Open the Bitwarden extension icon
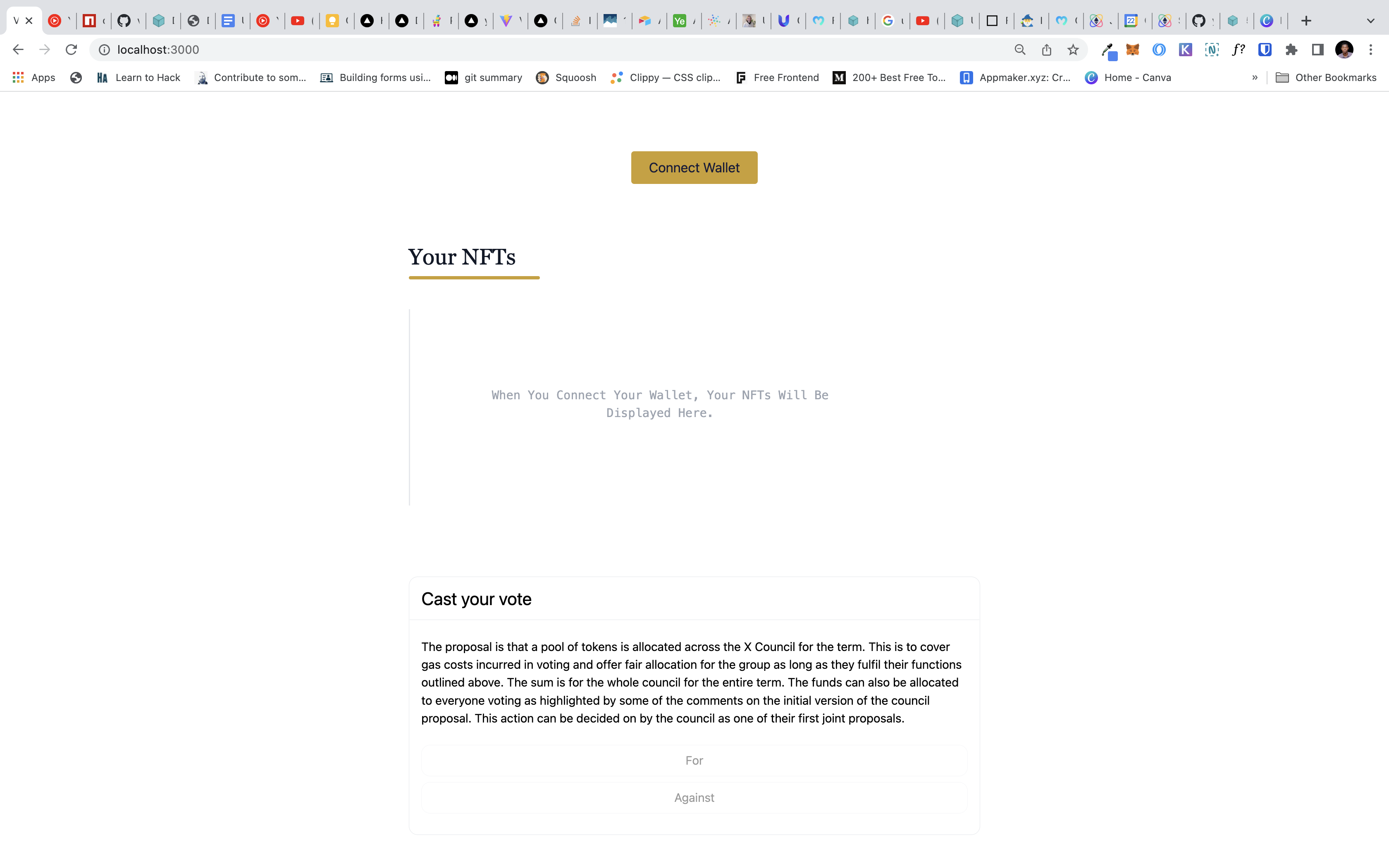The width and height of the screenshot is (1389, 868). click(x=1265, y=49)
